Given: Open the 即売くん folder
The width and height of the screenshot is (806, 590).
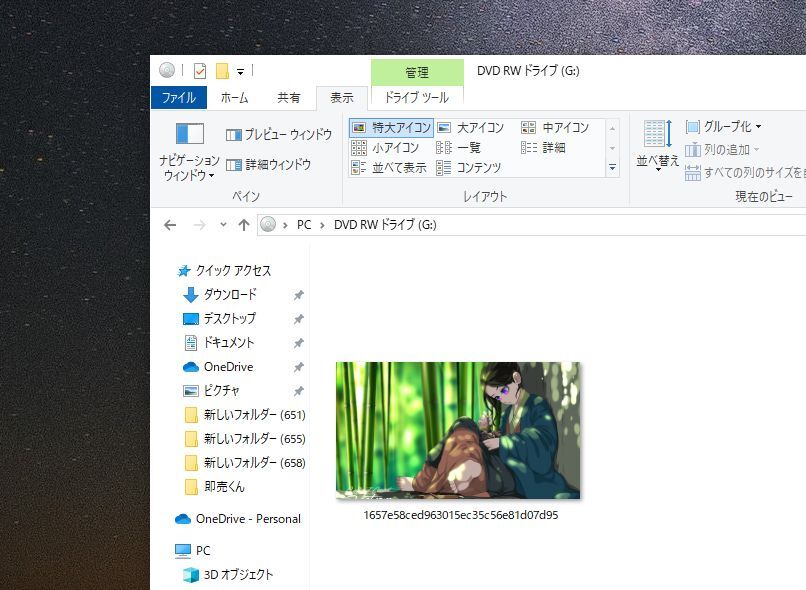Looking at the screenshot, I should 214,487.
